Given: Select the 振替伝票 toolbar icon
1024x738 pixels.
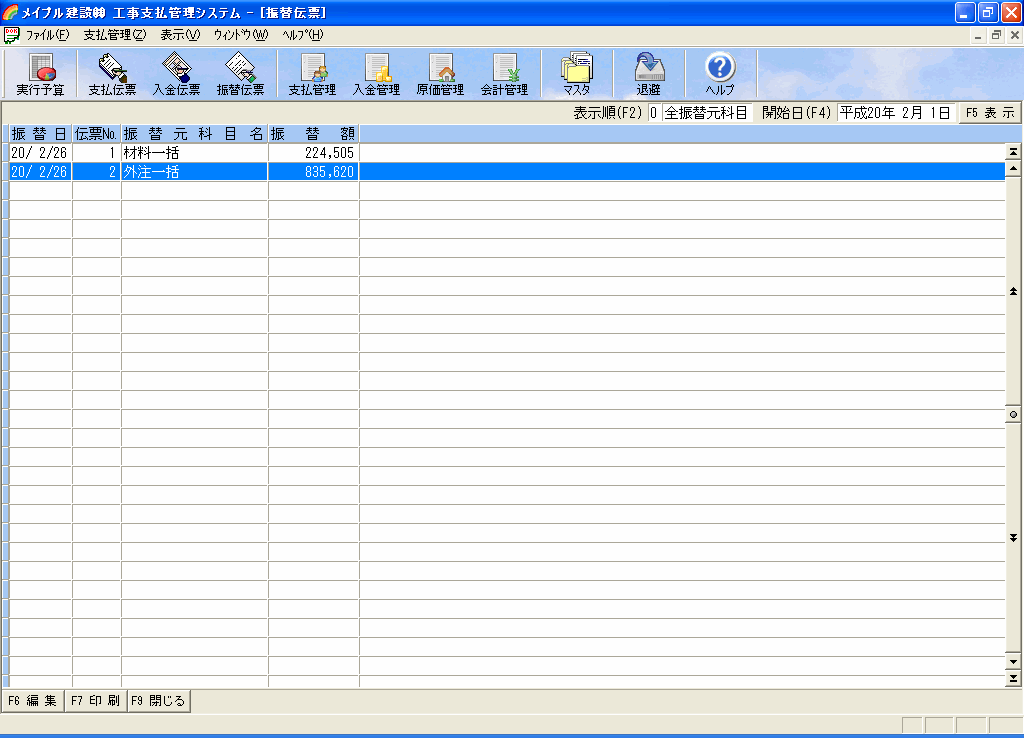Looking at the screenshot, I should pos(240,74).
